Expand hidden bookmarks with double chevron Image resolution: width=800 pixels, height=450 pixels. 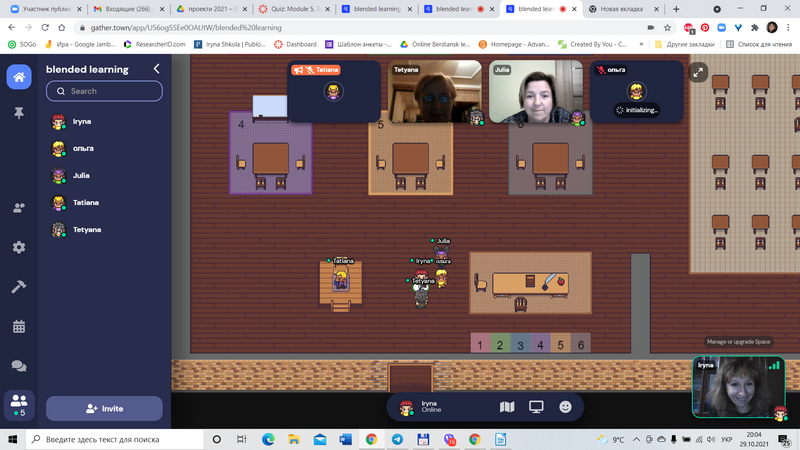coord(641,44)
